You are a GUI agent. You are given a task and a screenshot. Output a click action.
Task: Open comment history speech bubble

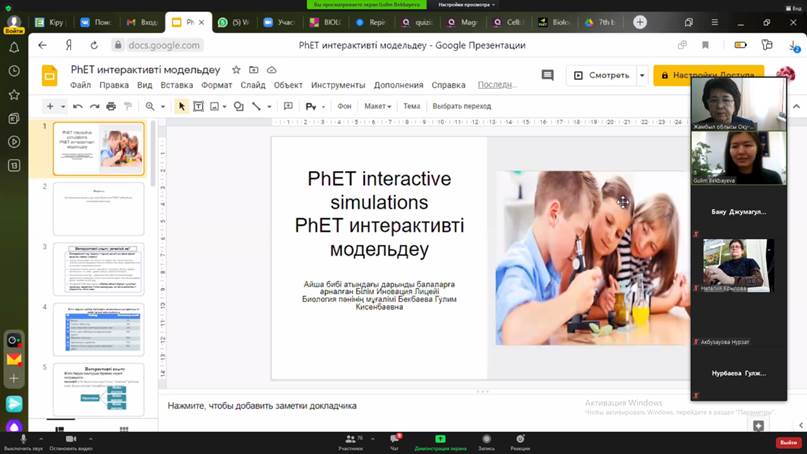click(x=548, y=75)
